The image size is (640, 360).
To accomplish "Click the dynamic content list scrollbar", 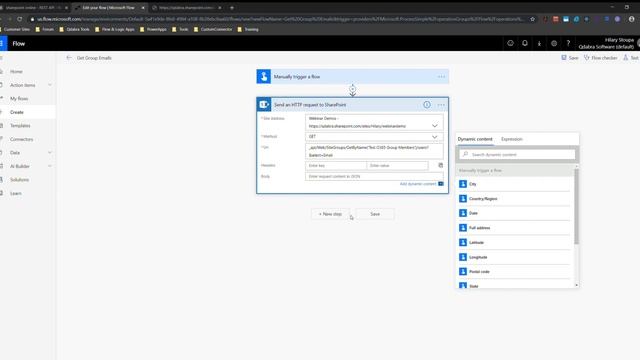I will click(x=576, y=207).
